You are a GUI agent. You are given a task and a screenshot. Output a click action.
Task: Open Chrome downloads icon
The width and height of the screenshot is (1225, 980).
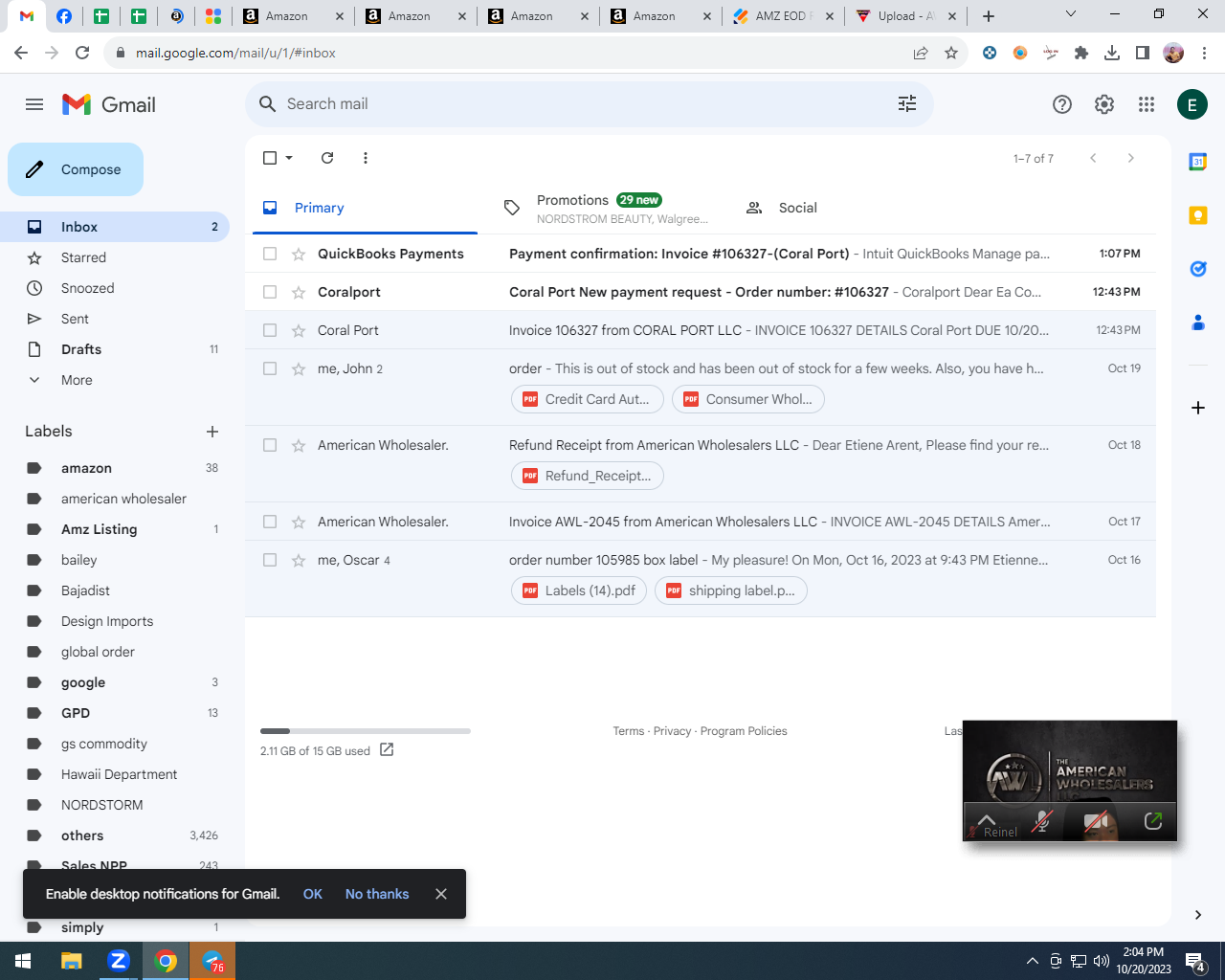click(x=1112, y=53)
